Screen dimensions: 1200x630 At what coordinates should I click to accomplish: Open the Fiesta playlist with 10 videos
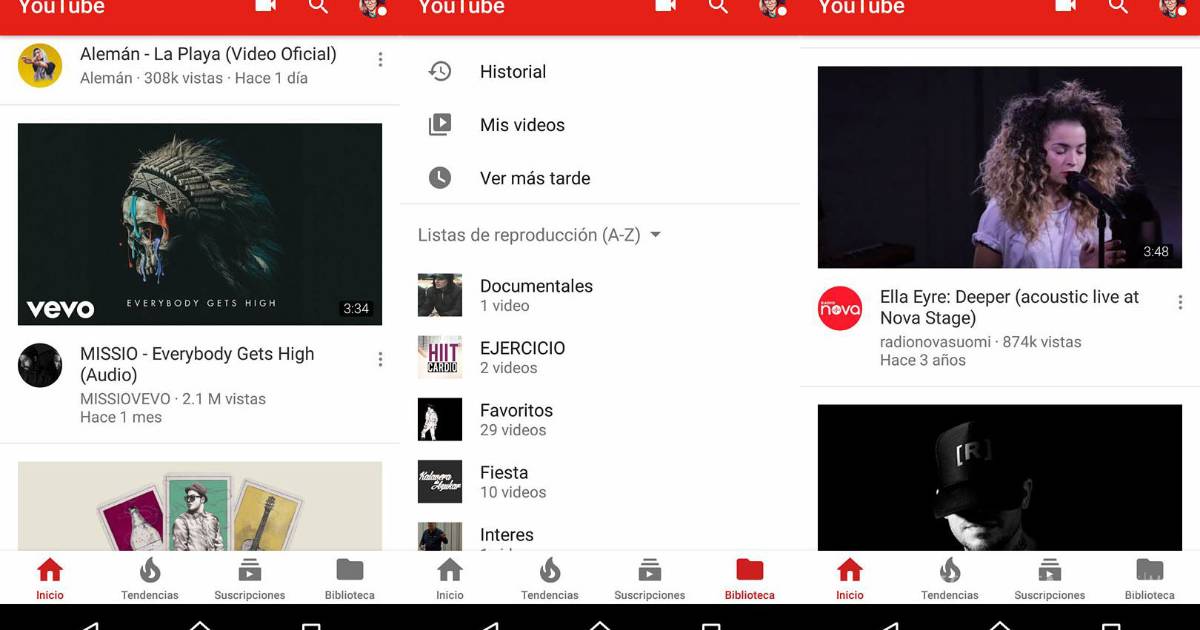pos(512,481)
